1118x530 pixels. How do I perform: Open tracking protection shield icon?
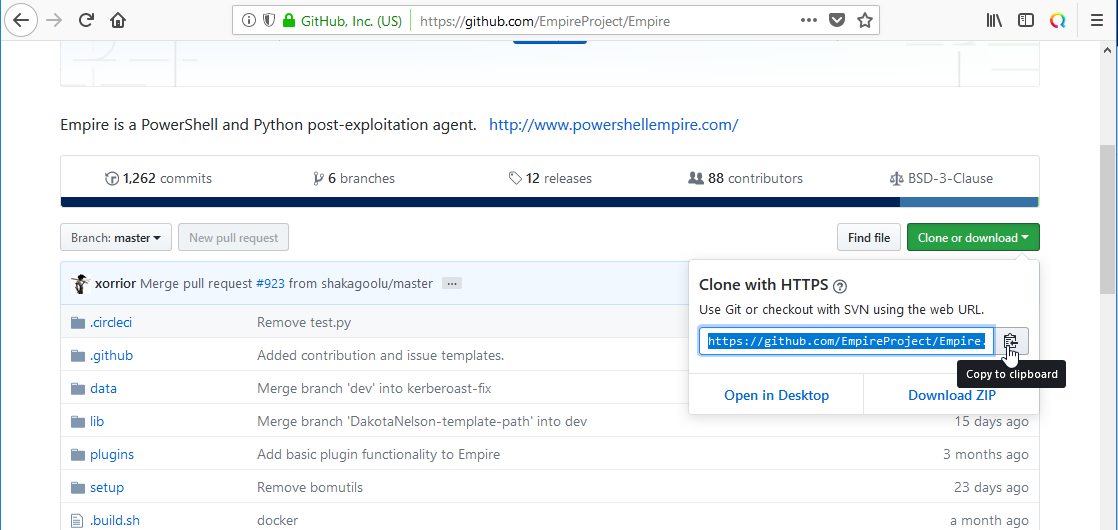pos(269,21)
